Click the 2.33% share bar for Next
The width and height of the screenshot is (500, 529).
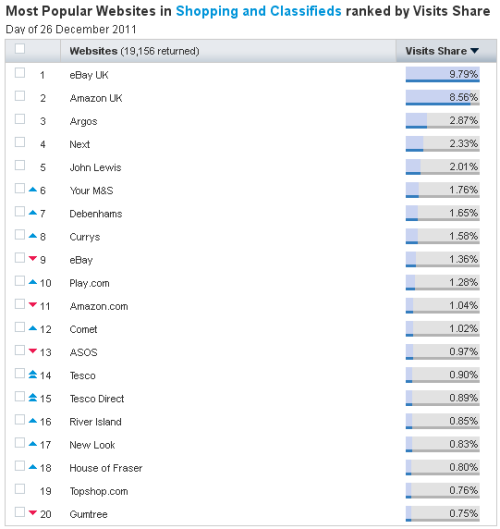coord(442,144)
